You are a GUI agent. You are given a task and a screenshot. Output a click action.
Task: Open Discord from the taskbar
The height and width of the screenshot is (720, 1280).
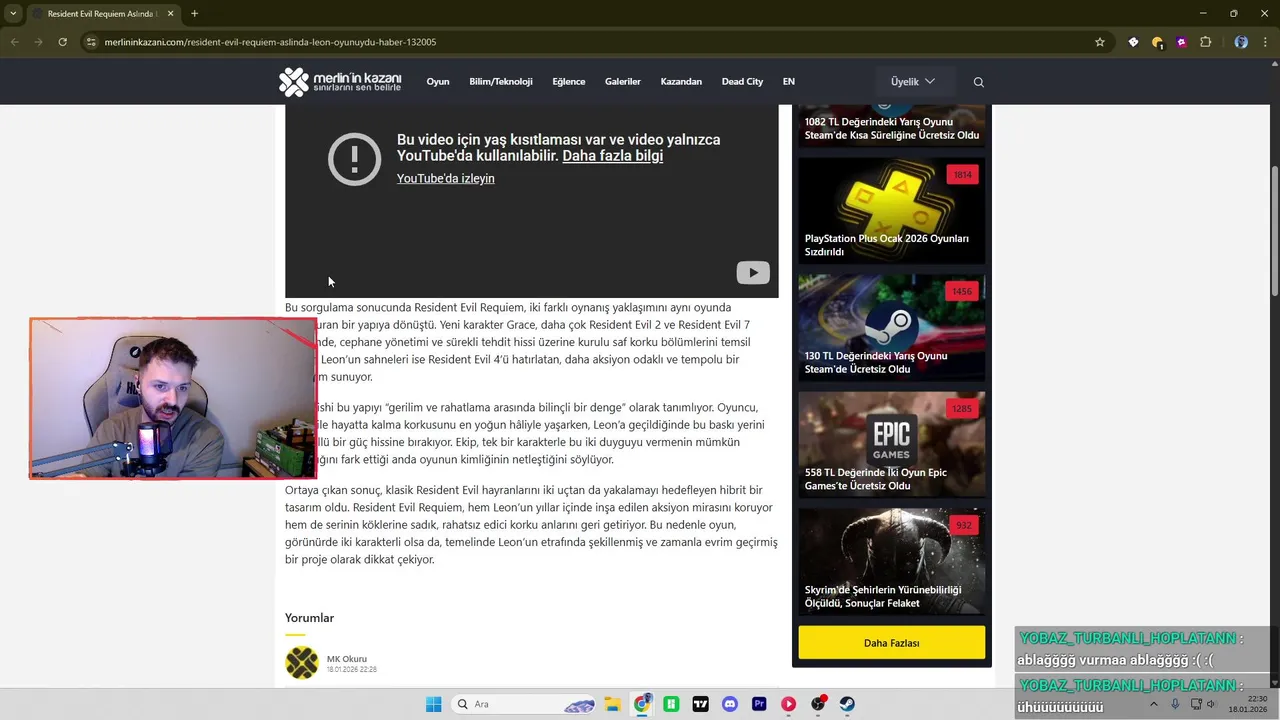(730, 704)
